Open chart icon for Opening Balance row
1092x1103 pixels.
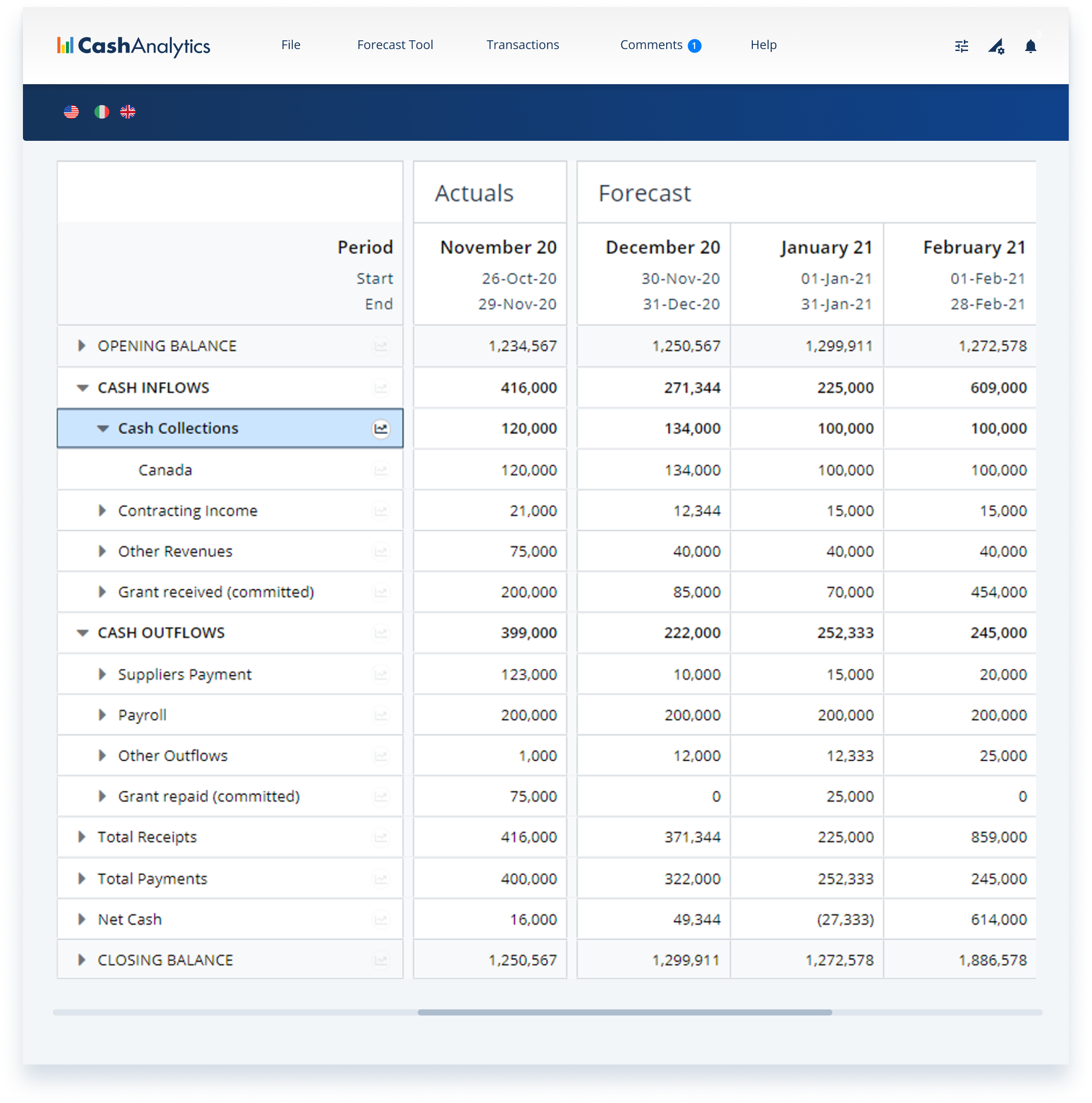click(x=380, y=346)
